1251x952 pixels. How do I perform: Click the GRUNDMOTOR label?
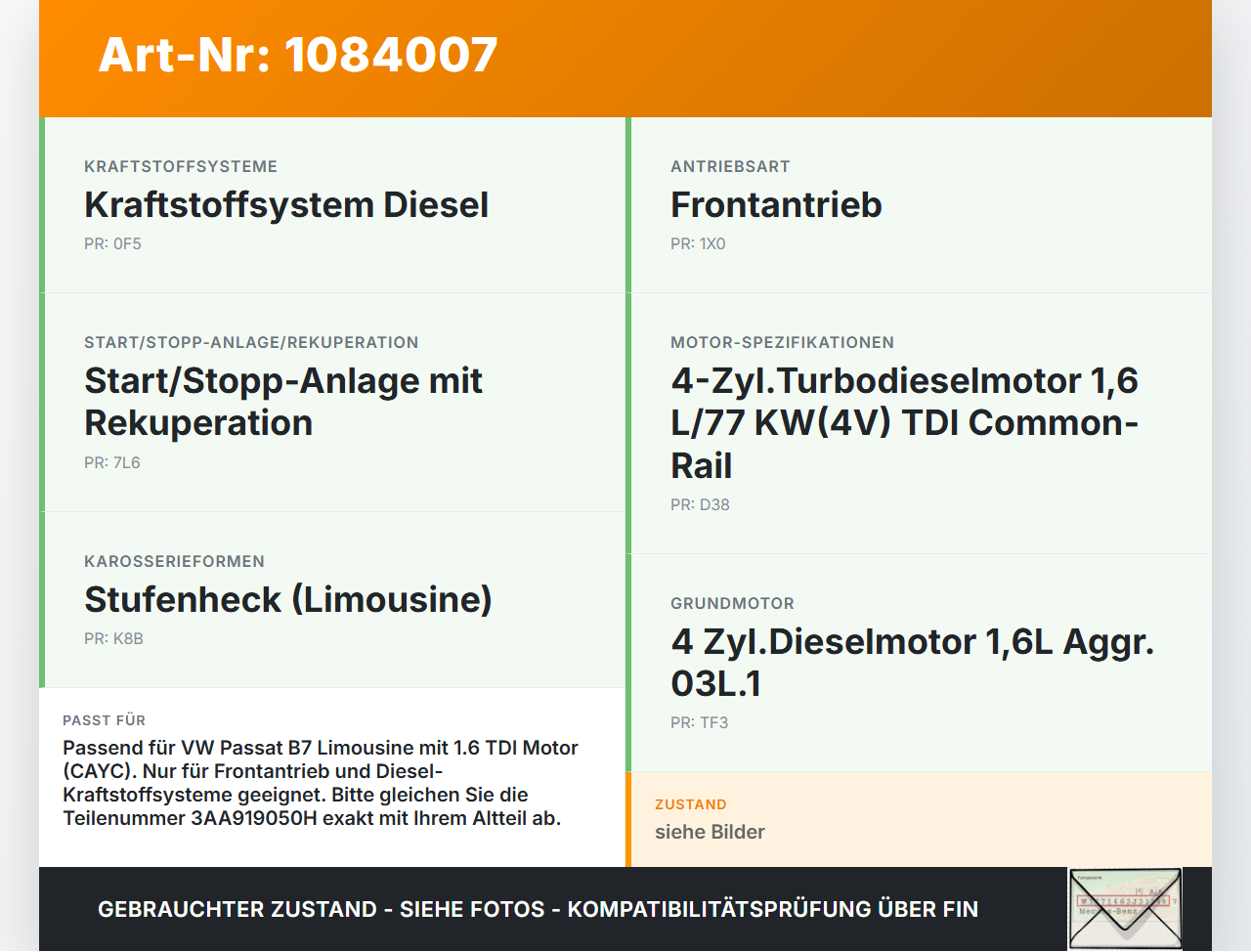point(732,603)
